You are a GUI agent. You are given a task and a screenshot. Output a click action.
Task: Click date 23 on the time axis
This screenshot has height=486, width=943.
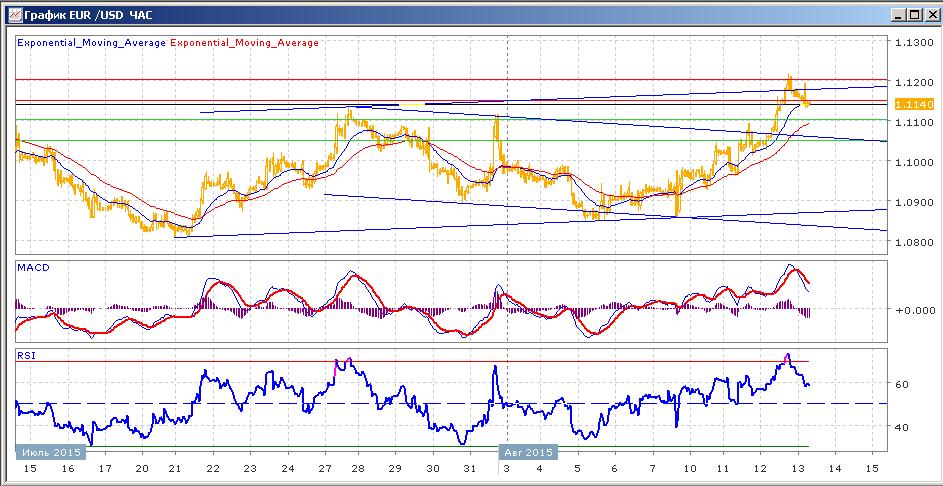[x=250, y=469]
